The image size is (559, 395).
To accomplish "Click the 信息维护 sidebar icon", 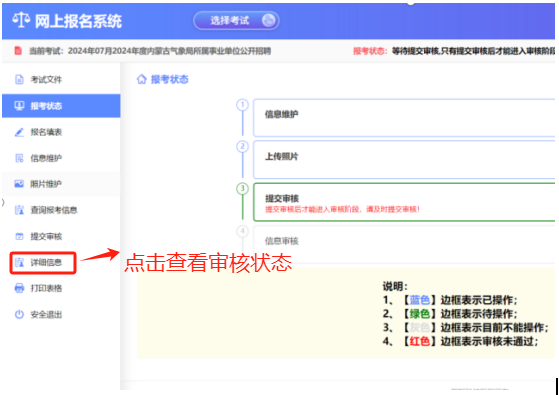I will [x=19, y=158].
